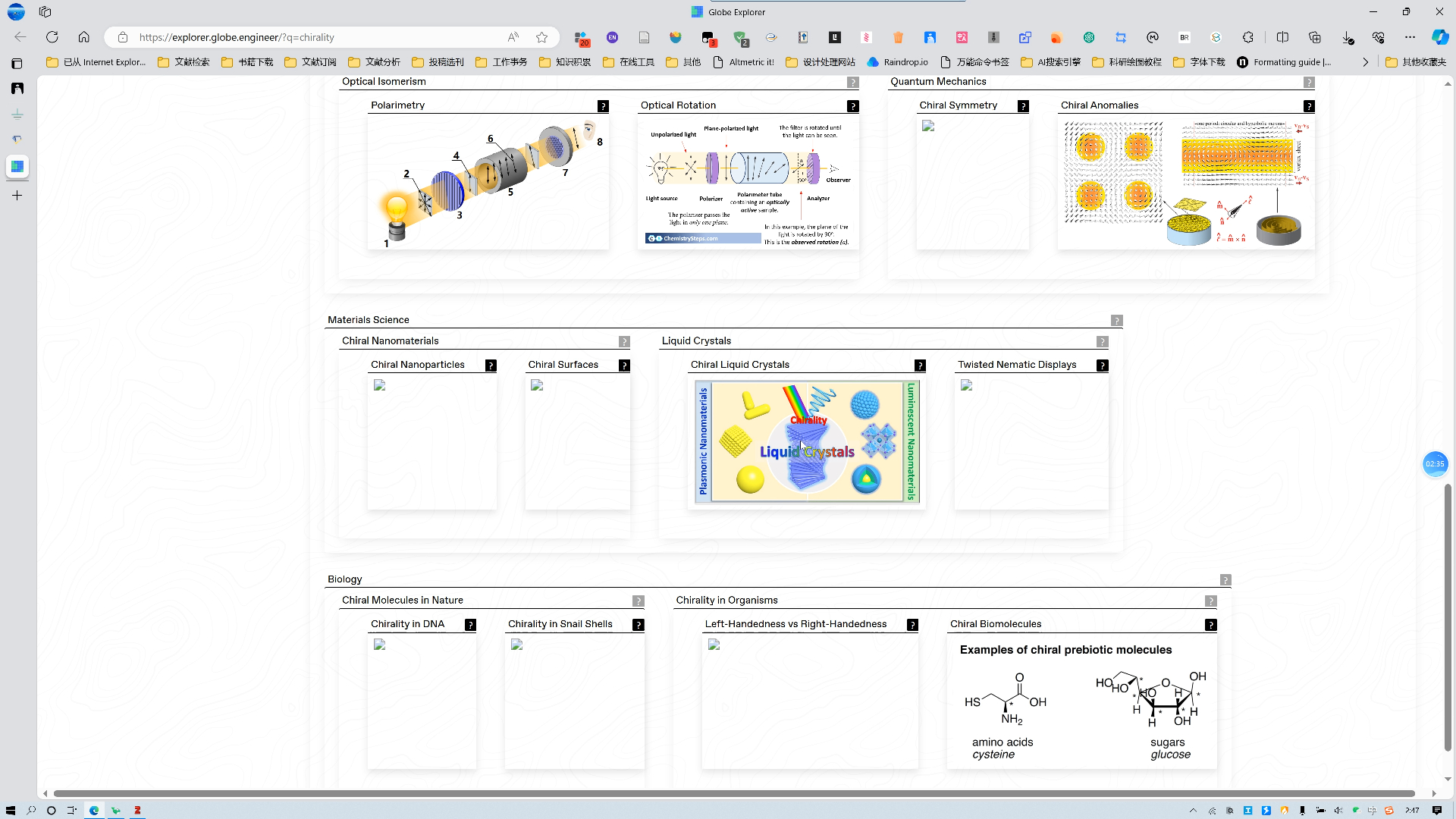The width and height of the screenshot is (1456, 819).
Task: Open browser extensions puzzle icon
Action: 1248,37
